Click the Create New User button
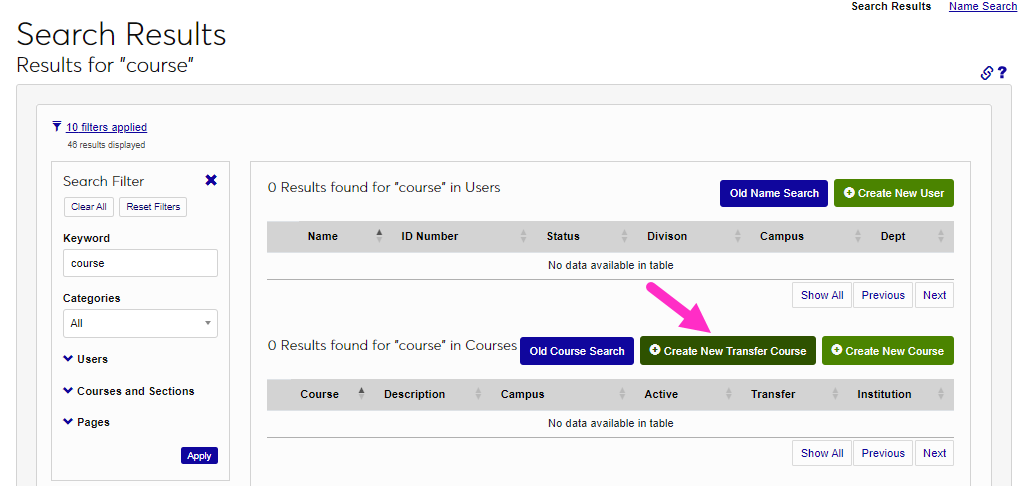 (894, 193)
